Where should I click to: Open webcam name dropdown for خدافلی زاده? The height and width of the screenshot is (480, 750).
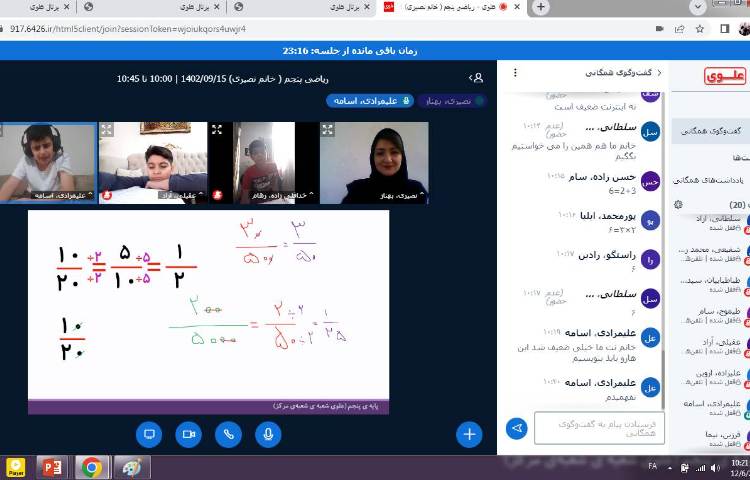283,195
